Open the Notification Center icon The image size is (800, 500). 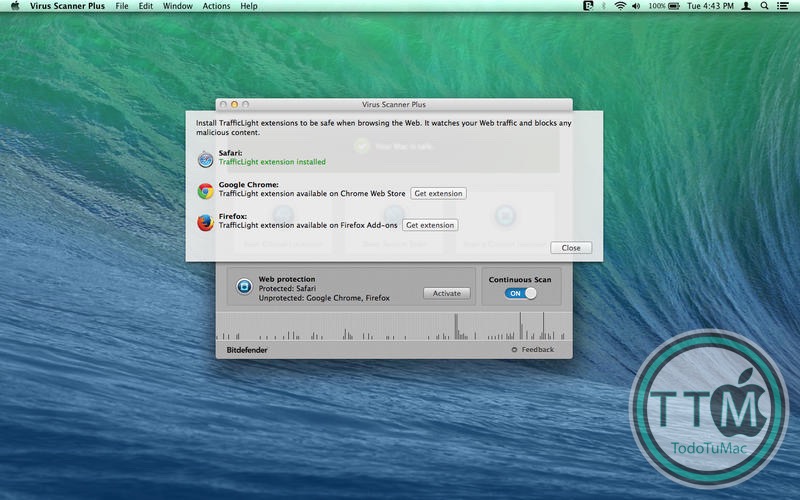(782, 6)
